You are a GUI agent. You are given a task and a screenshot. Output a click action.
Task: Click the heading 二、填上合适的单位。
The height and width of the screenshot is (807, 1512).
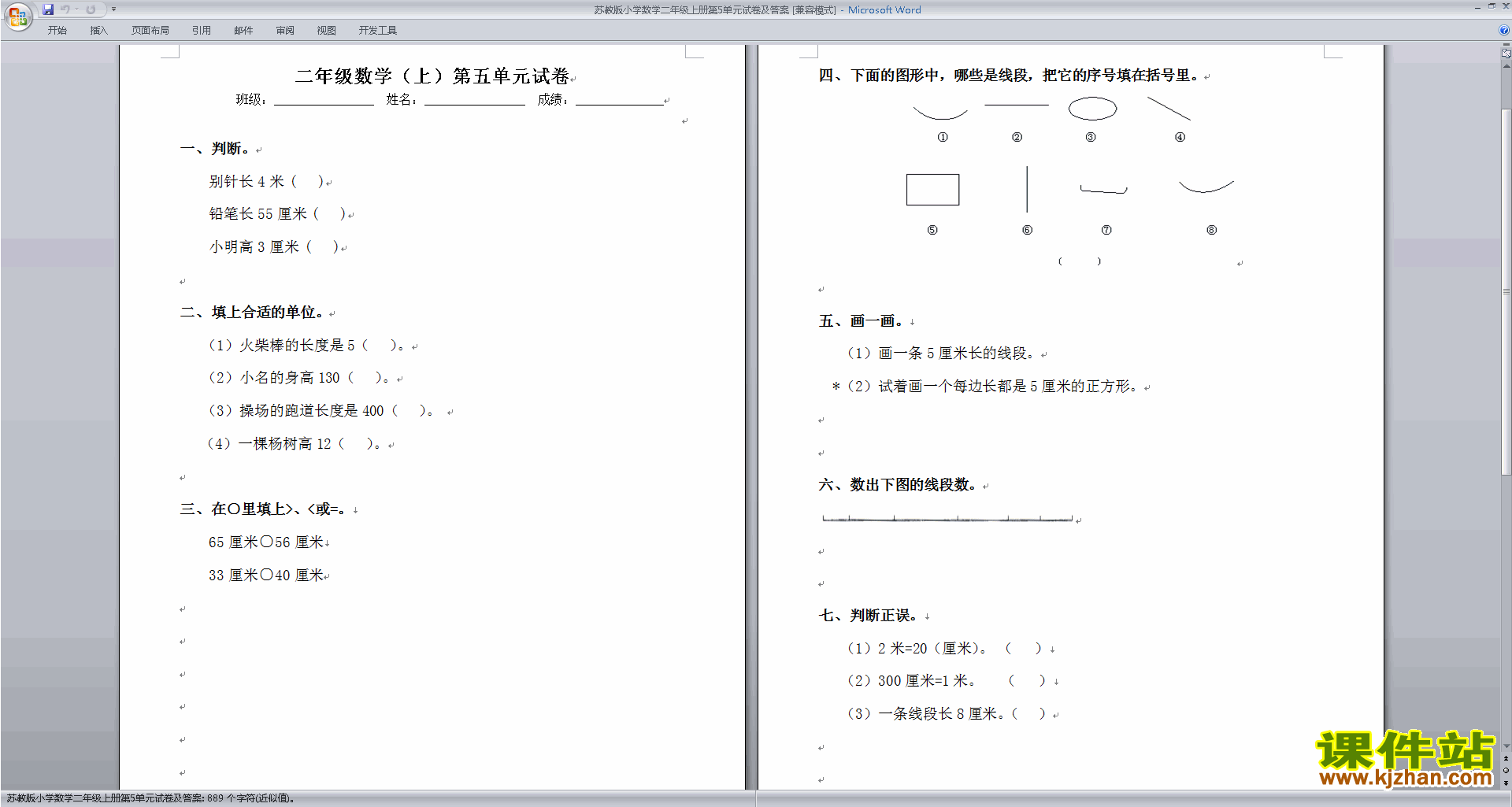tap(252, 313)
